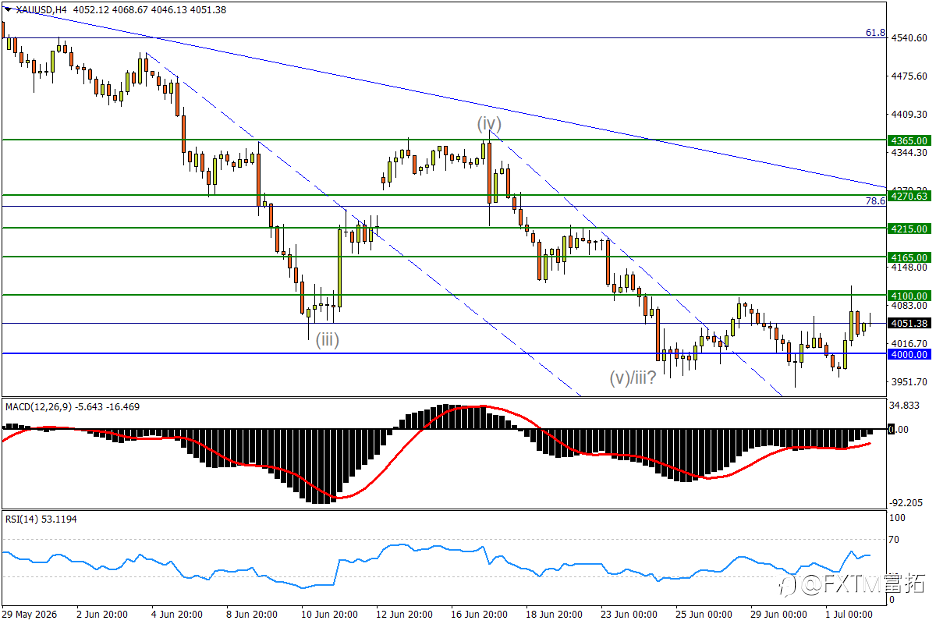The height and width of the screenshot is (624, 936).
Task: Click the MACD scale value -92.205
Action: 906,502
